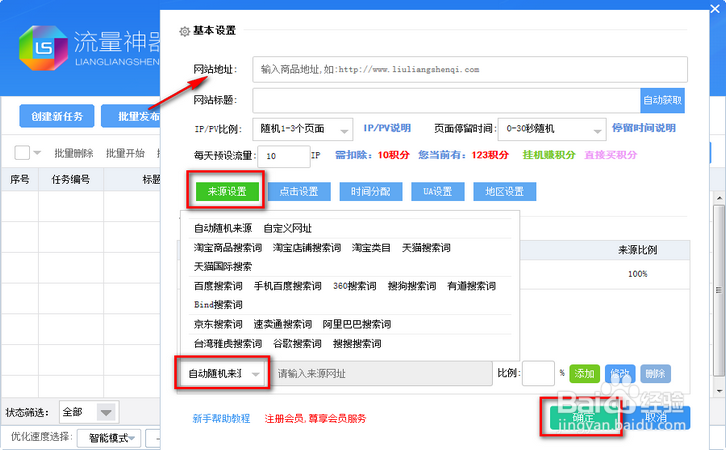The height and width of the screenshot is (450, 726).
Task: Choose 阿里巴巴搜索词 from the source list
Action: tap(357, 324)
